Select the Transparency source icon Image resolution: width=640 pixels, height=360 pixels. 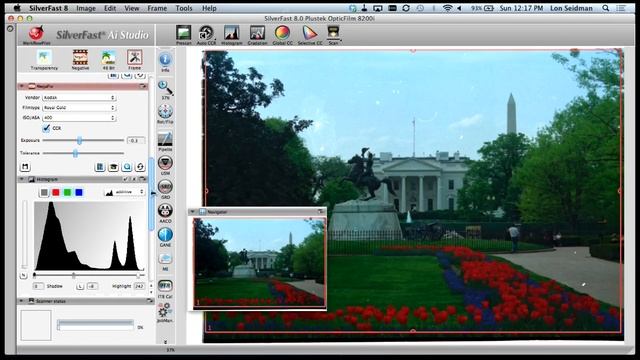coord(44,60)
